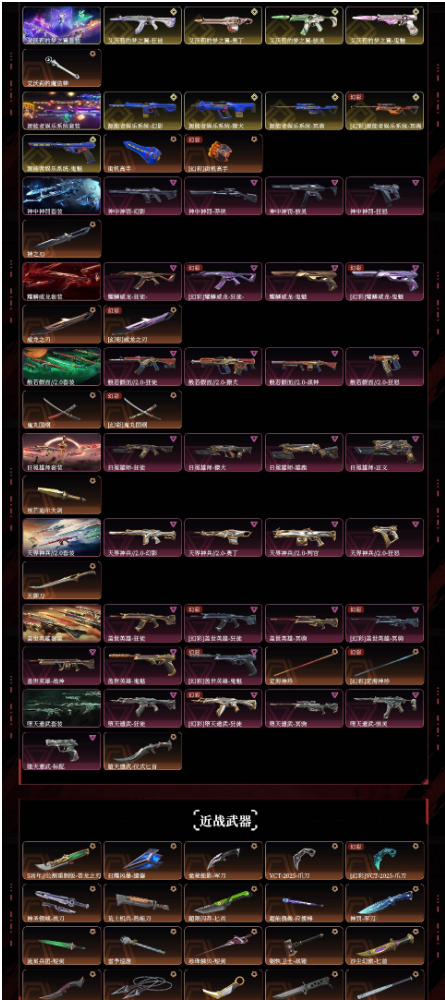Screen dimensions: 445x1000
Task: Open the green 般若 2.0 bundle thumbnail
Action: click(x=62, y=367)
